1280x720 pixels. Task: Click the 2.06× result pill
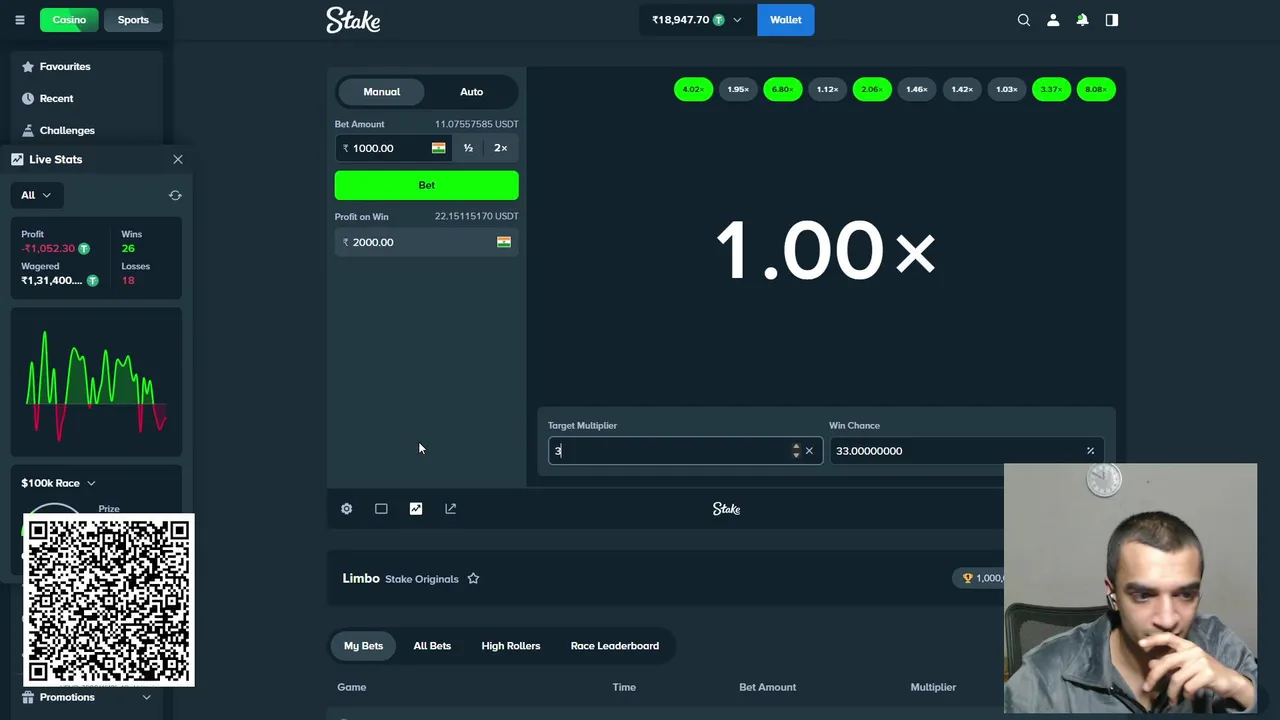pos(872,90)
